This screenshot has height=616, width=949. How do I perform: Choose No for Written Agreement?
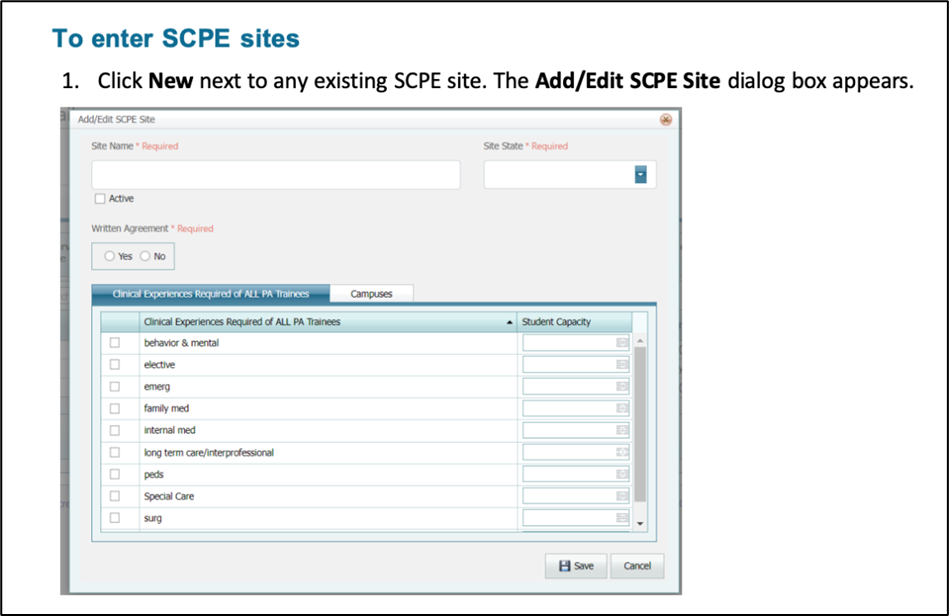click(145, 256)
